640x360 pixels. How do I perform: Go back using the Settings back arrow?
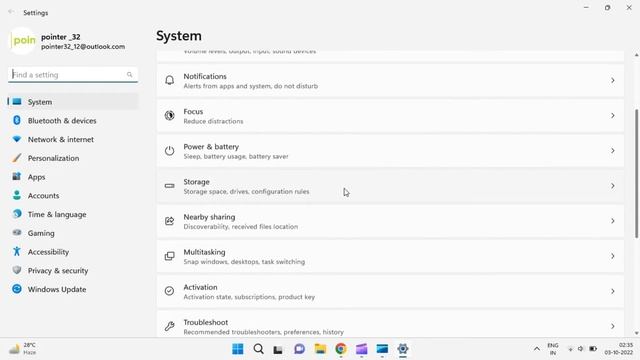point(11,12)
